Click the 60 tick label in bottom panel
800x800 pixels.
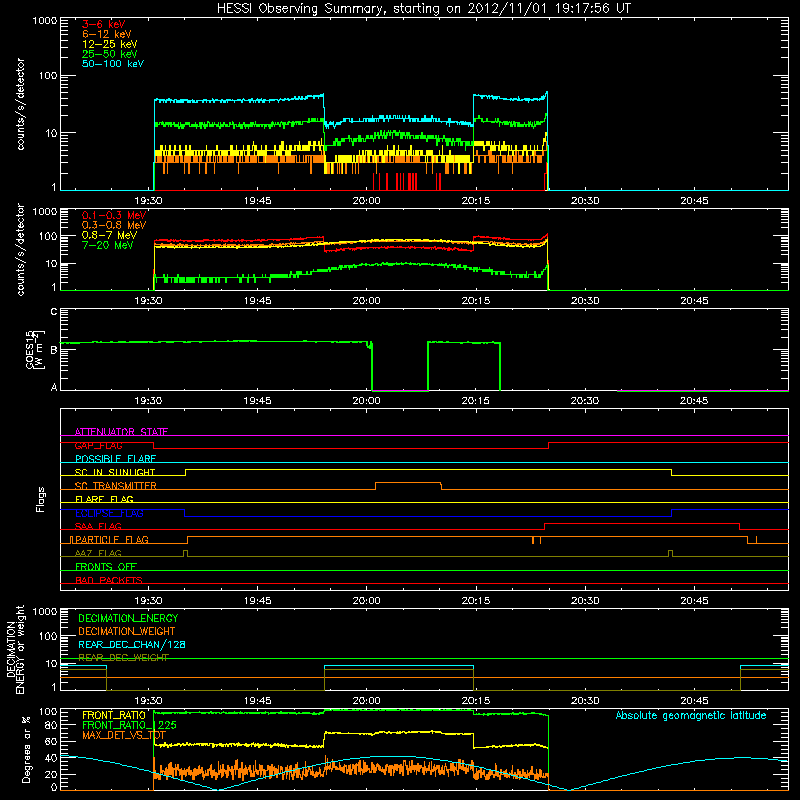pos(51,742)
